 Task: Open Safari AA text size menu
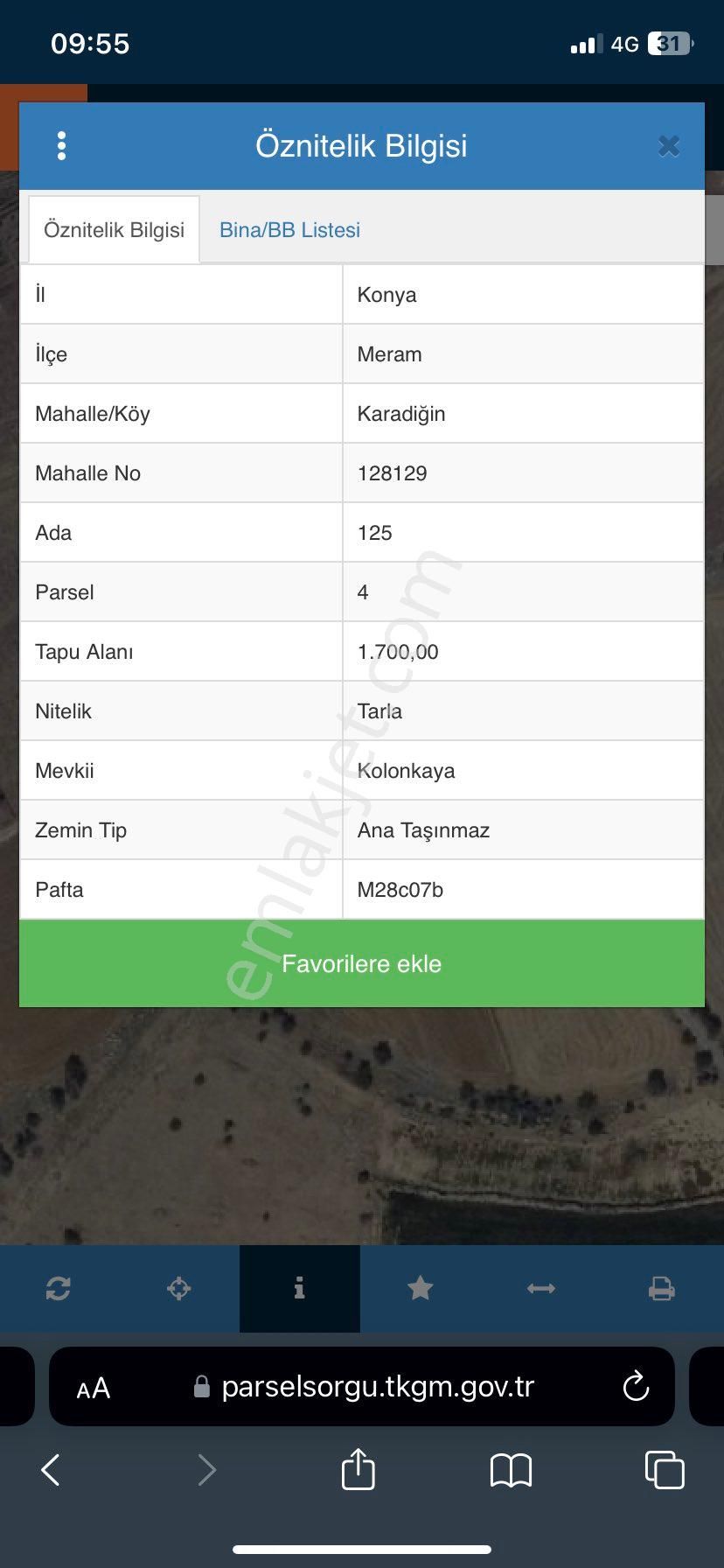tap(94, 1388)
